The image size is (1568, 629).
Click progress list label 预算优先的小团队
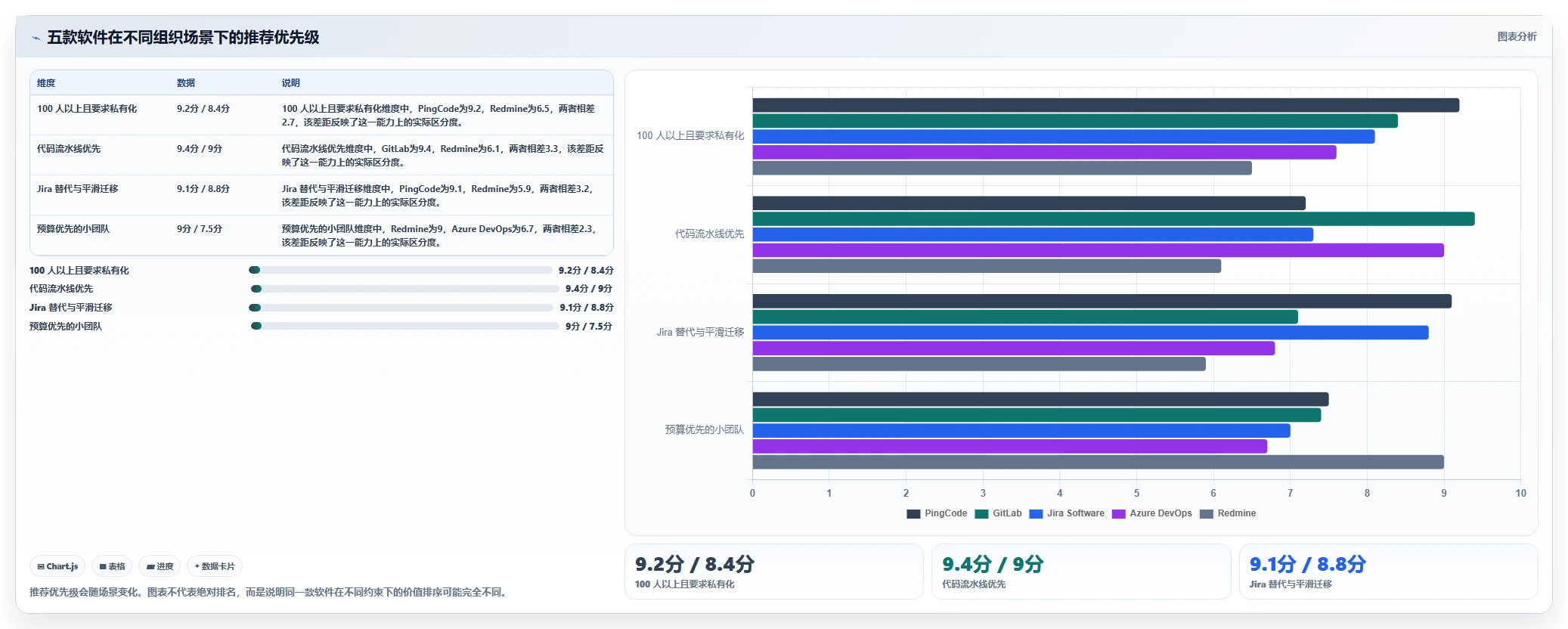[66, 327]
